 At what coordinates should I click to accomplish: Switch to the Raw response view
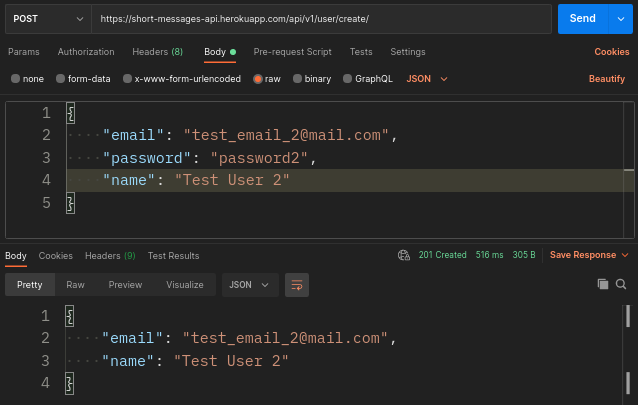point(75,285)
